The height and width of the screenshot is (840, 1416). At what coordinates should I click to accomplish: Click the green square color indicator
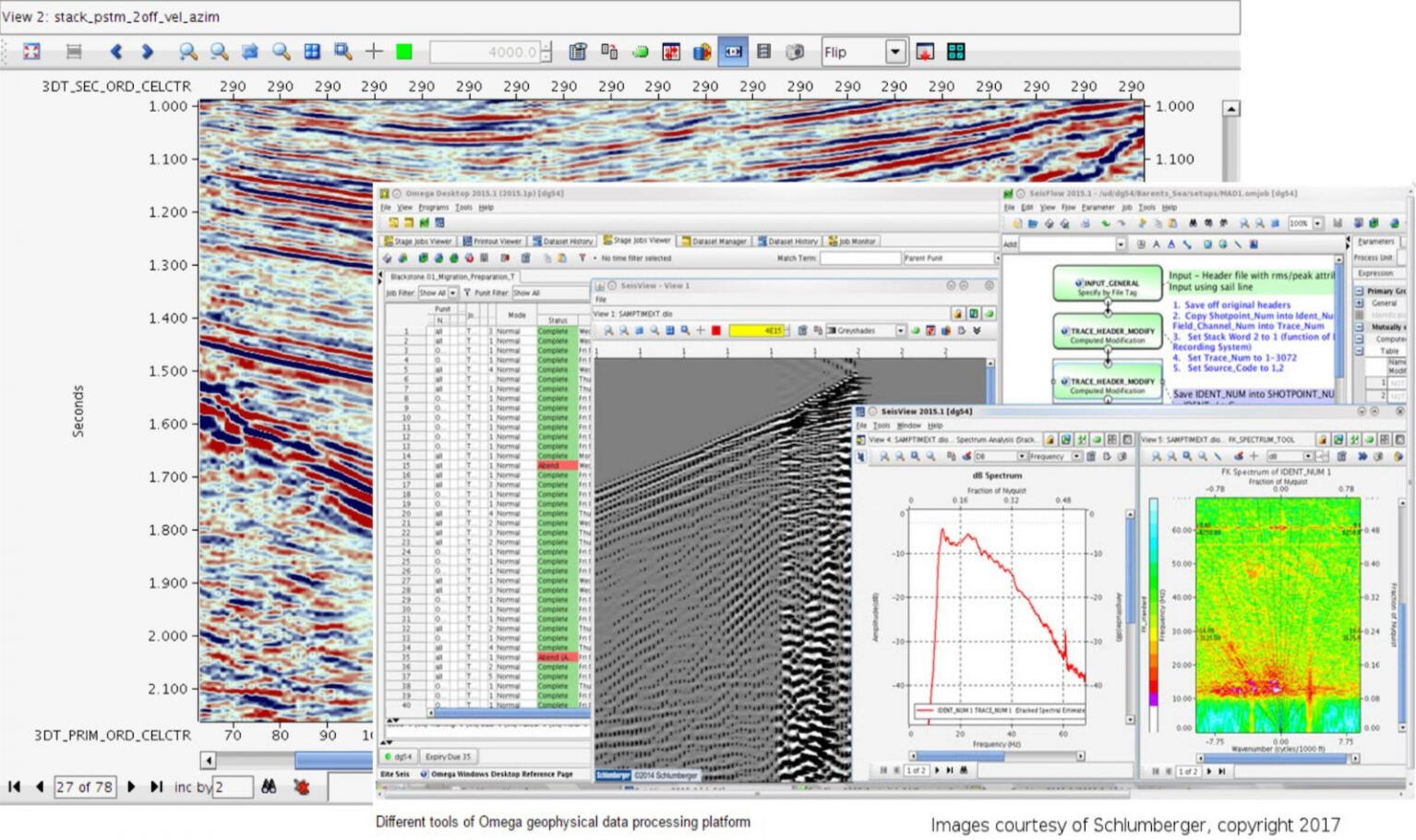click(403, 52)
